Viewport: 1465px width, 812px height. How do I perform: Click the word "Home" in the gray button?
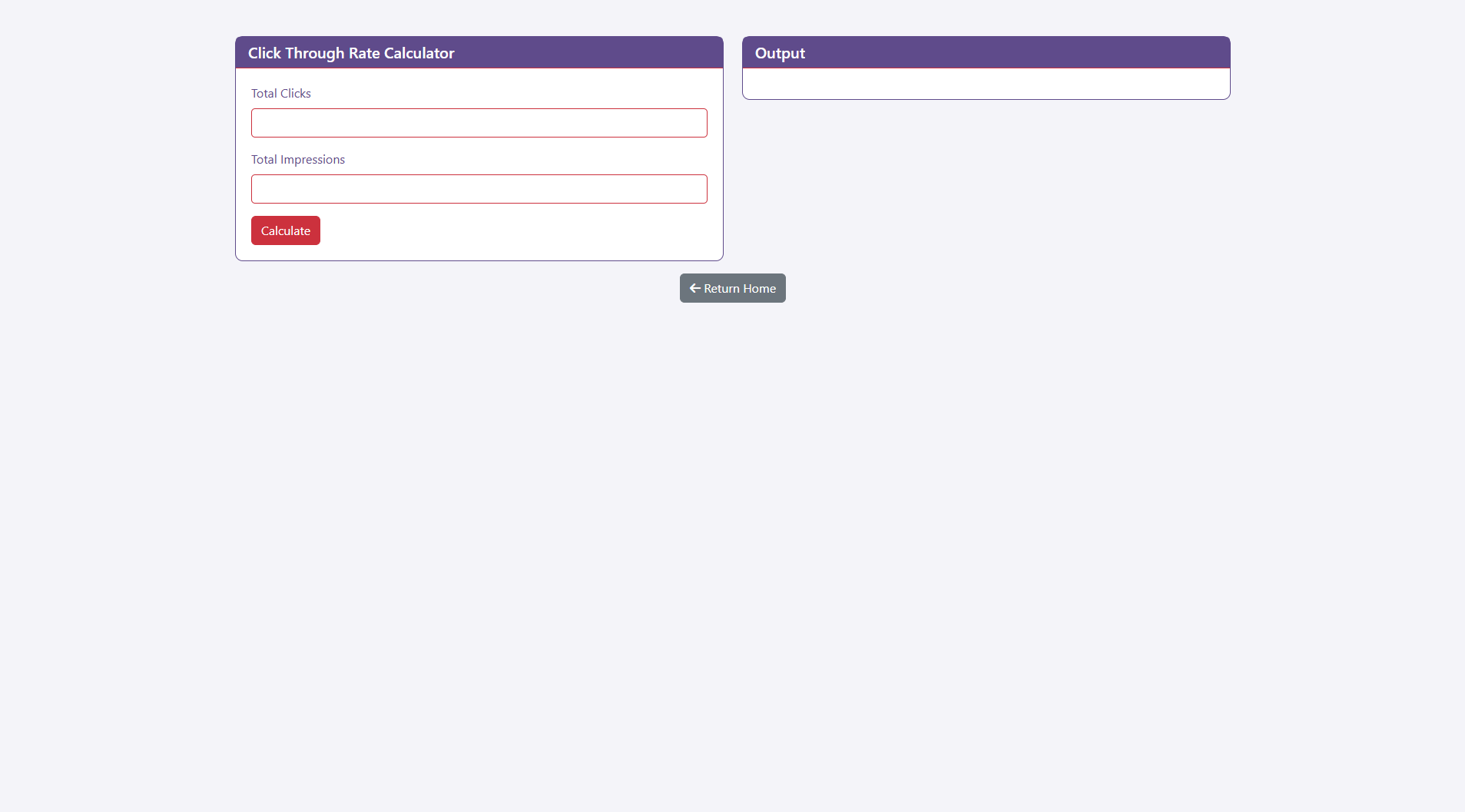tap(759, 289)
